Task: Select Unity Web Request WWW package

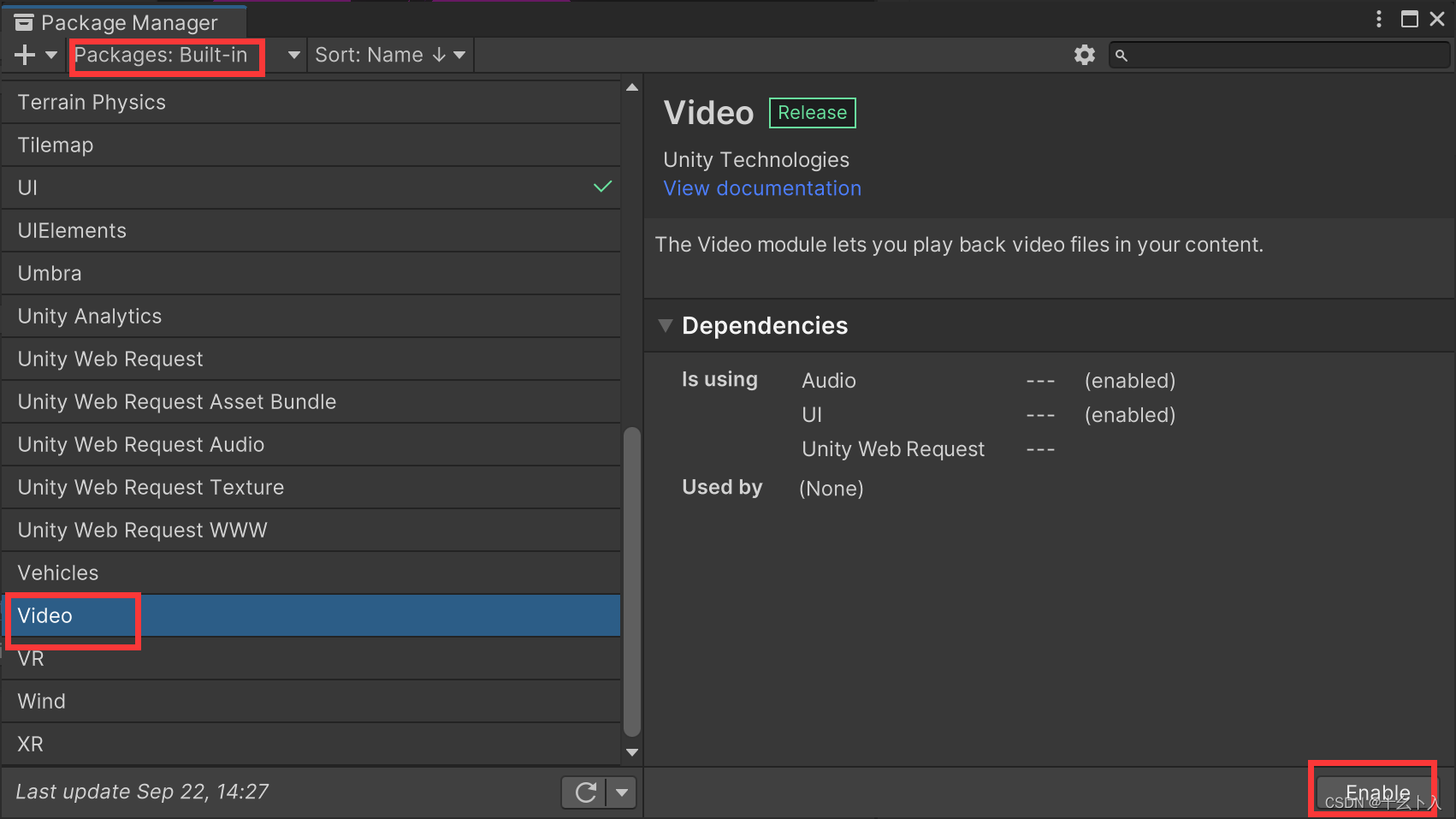Action: pyautogui.click(x=311, y=530)
